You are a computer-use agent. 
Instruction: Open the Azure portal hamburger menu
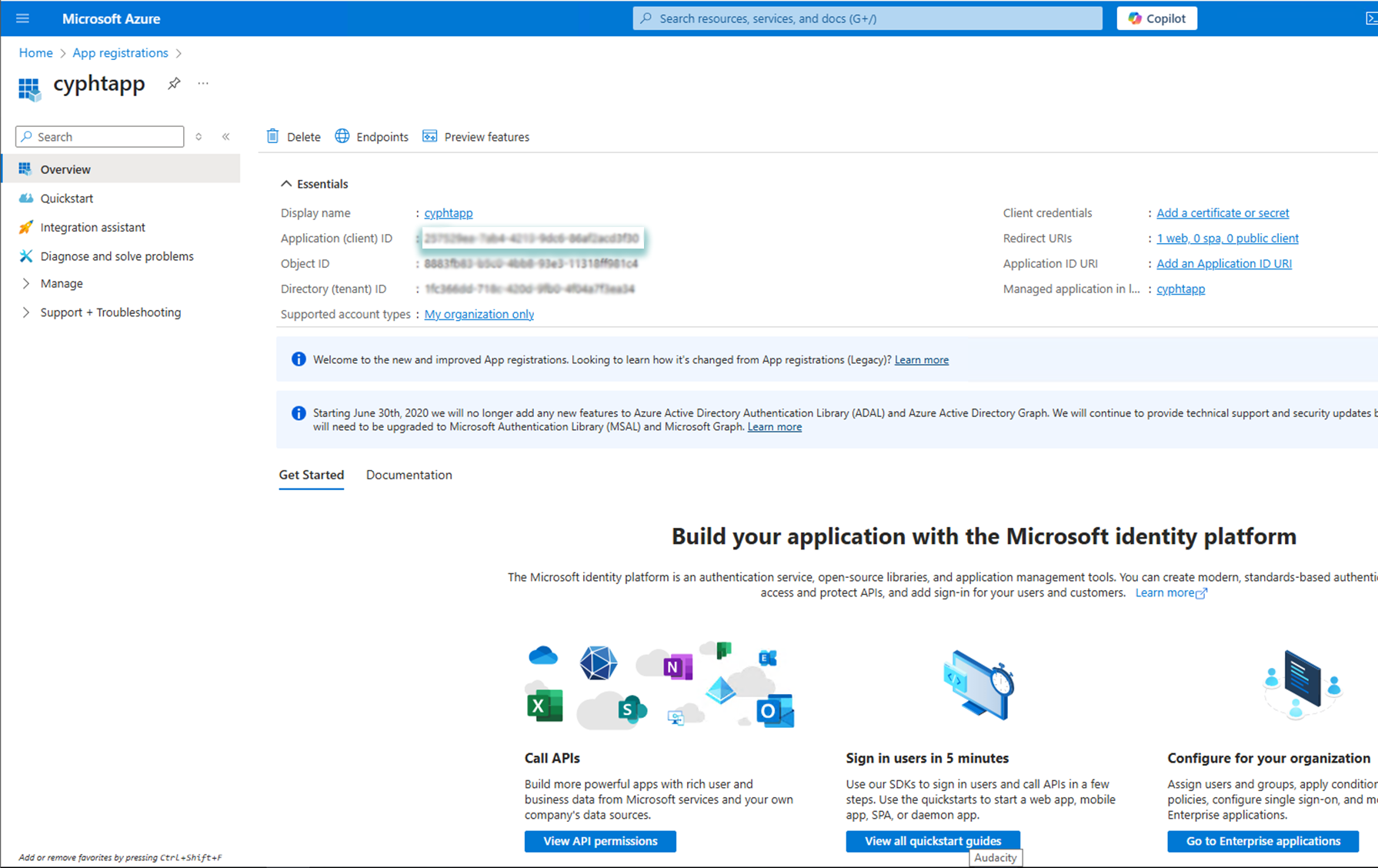(22, 18)
